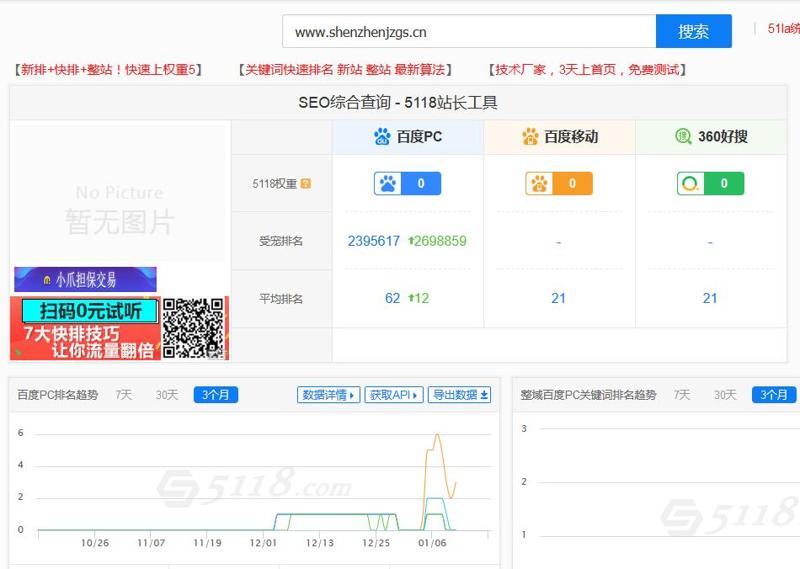Select 7天 in 整域百度PC关键词排名趋势 chart
This screenshot has height=569, width=800.
(x=682, y=395)
